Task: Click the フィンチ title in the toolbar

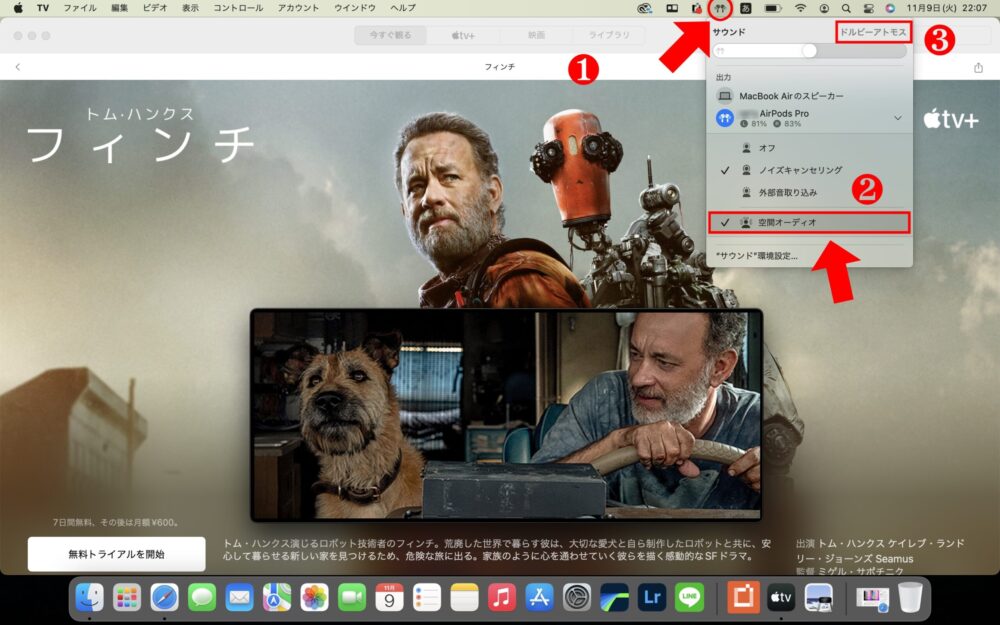Action: click(x=499, y=67)
